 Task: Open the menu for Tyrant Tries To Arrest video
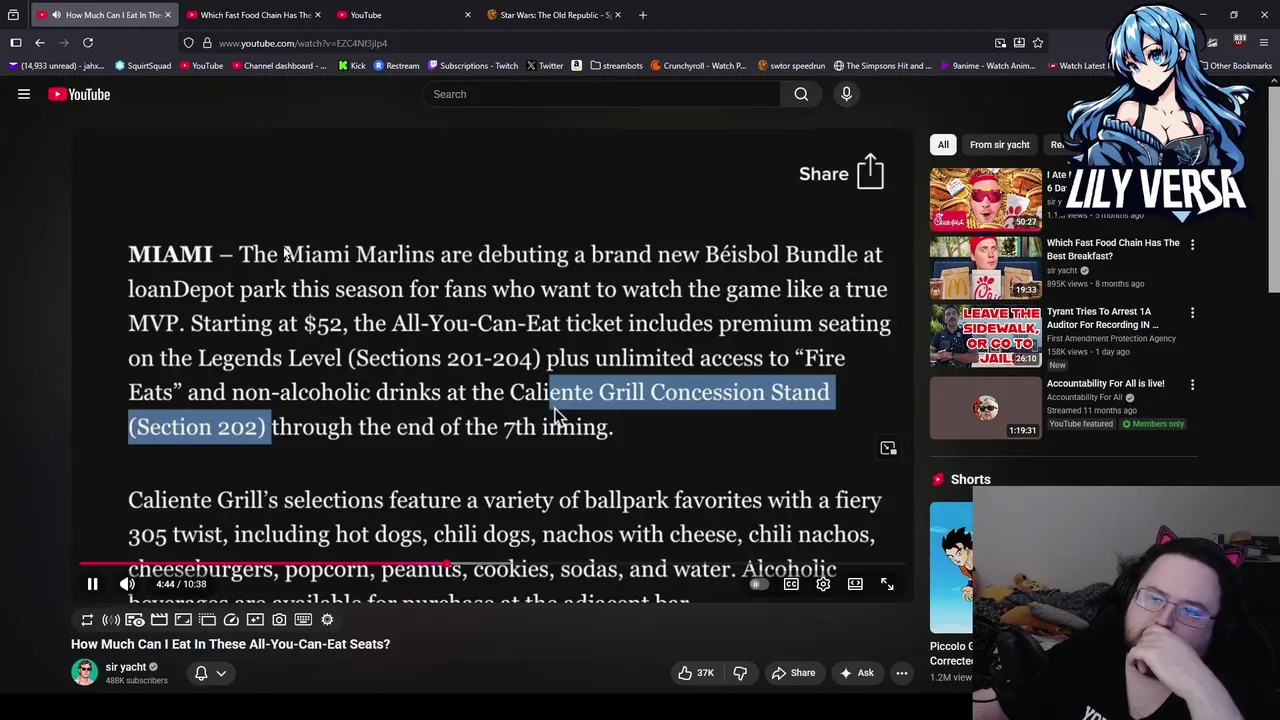point(1192,313)
